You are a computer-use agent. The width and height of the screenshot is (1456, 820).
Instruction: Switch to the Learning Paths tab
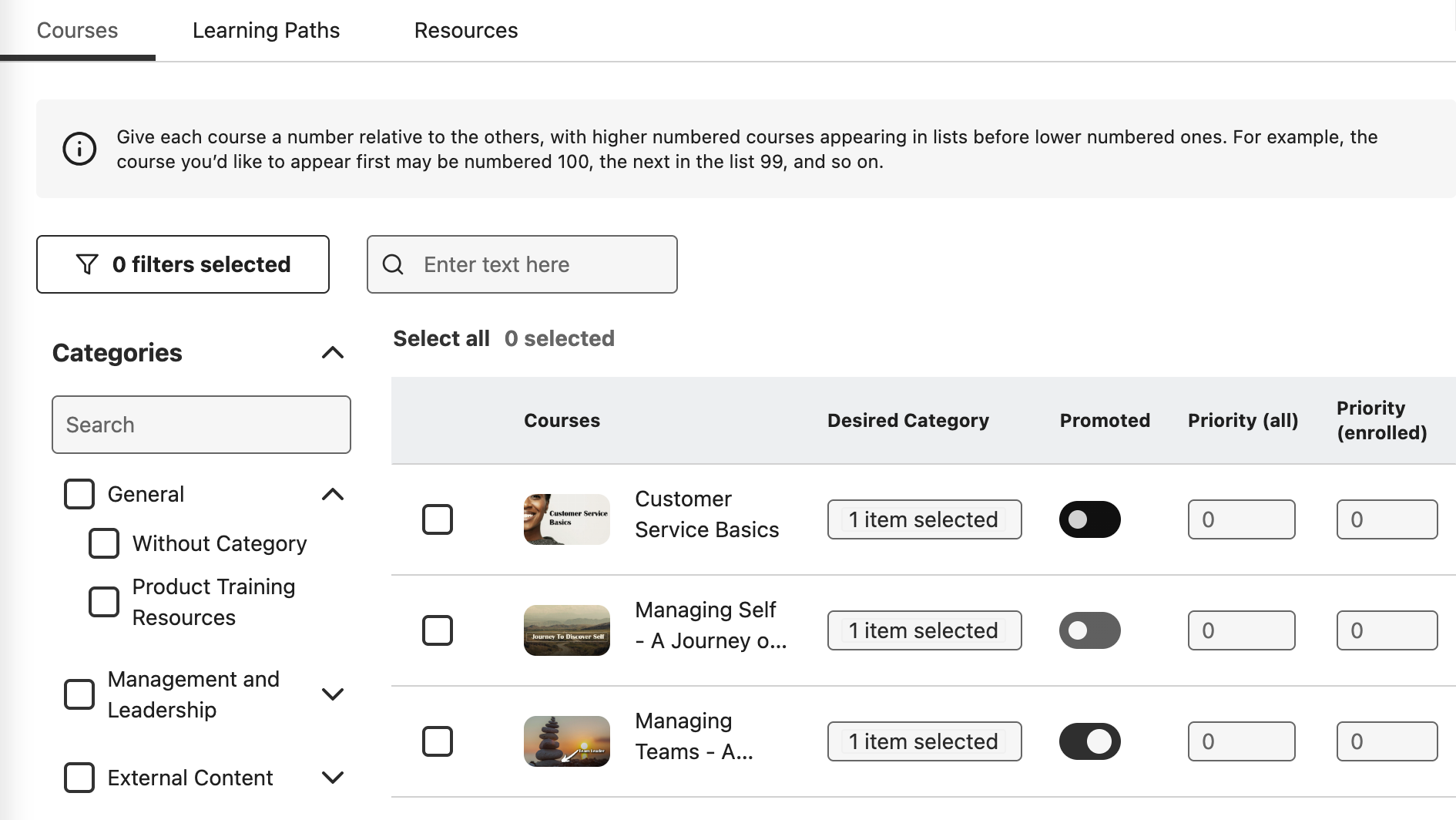tap(266, 31)
